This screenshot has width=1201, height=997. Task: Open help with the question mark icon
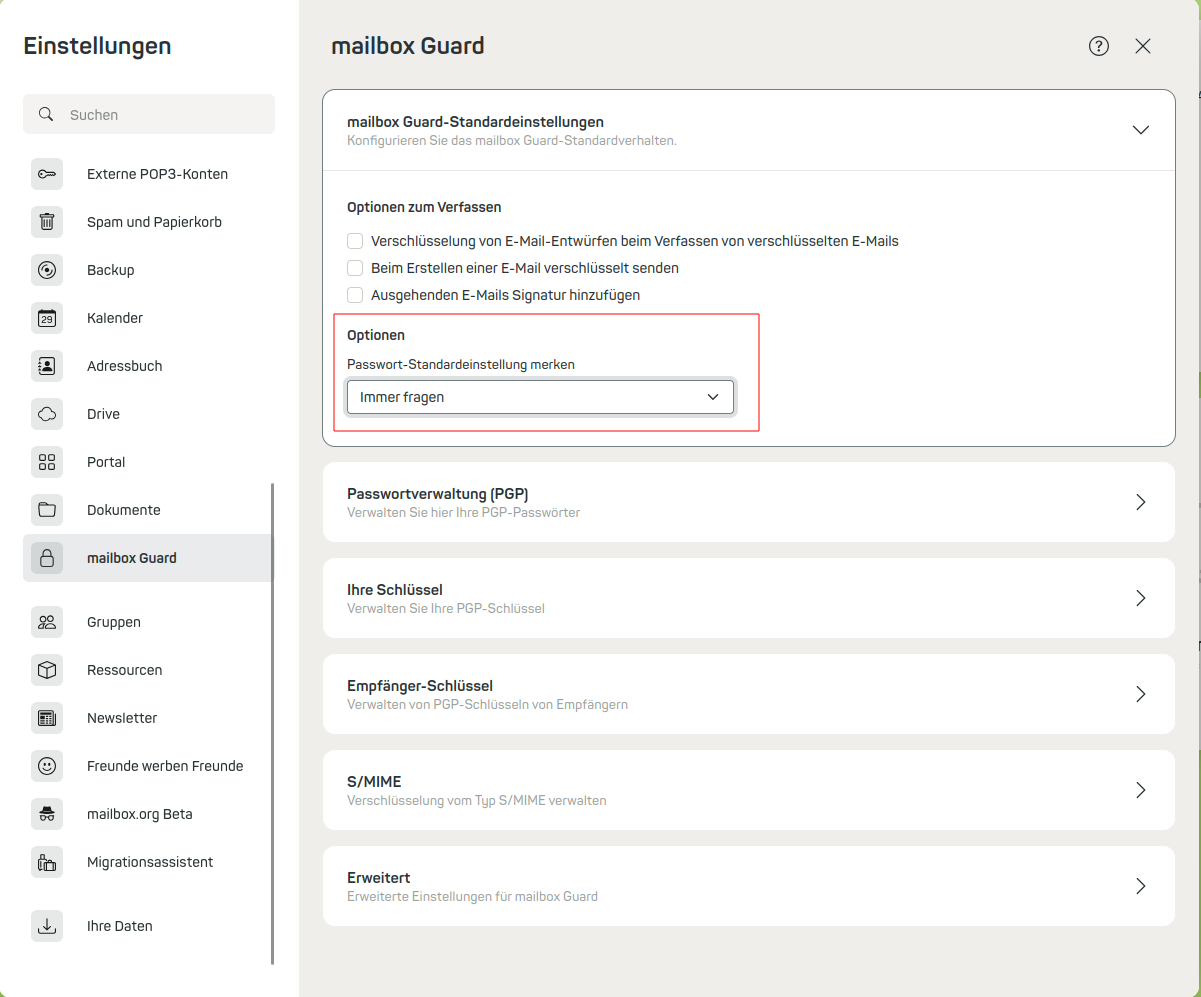pyautogui.click(x=1099, y=46)
